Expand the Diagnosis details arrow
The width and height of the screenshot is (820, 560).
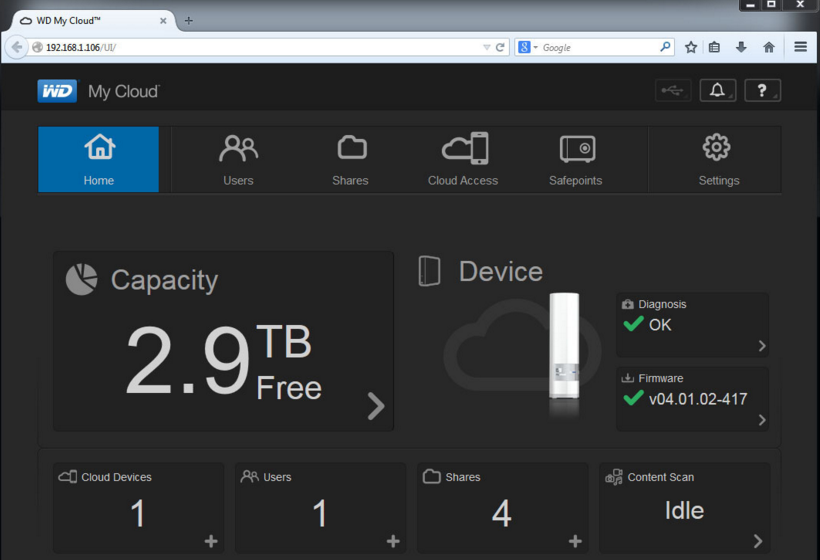762,346
